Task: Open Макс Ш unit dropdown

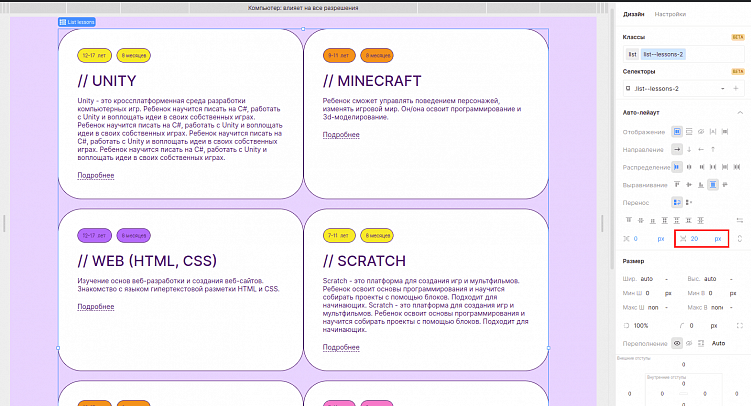Action: [666, 307]
